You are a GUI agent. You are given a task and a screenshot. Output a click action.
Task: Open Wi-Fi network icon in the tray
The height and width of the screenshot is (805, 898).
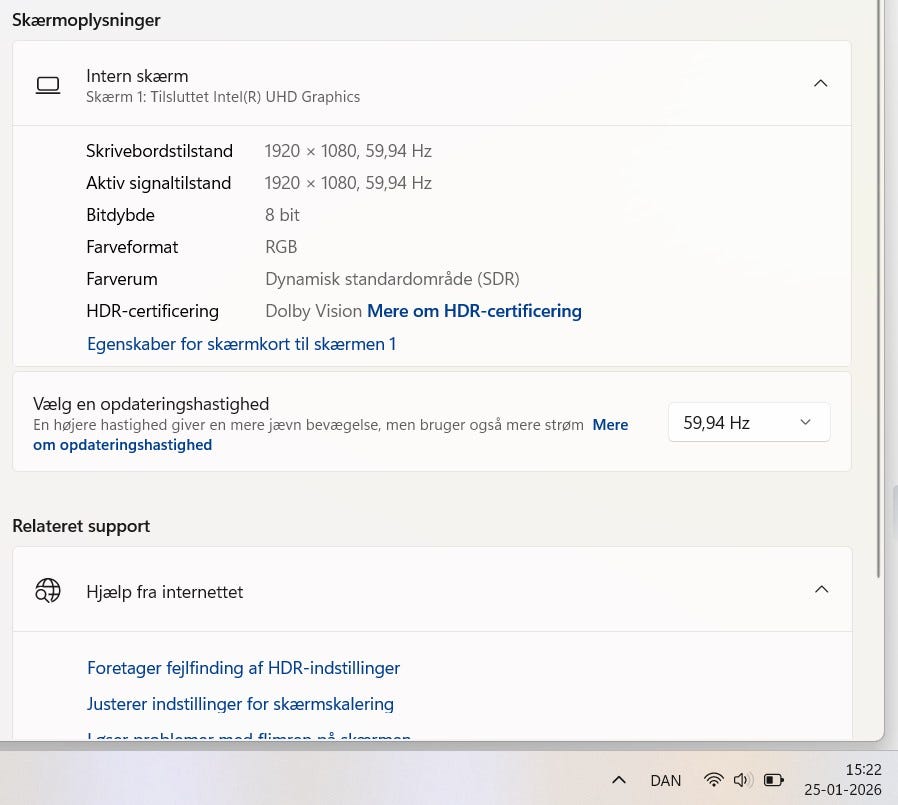pyautogui.click(x=714, y=780)
